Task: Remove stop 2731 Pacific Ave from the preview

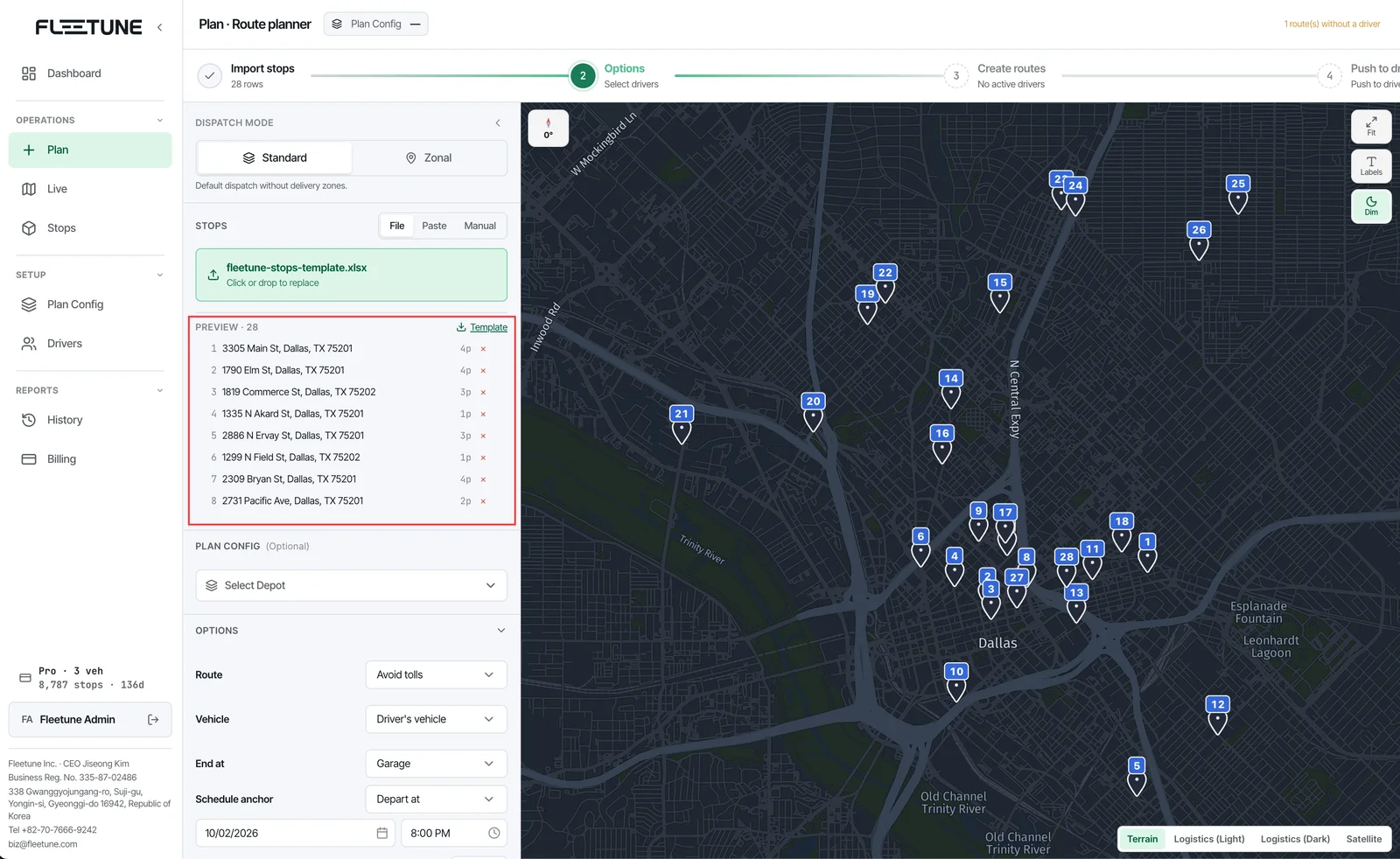Action: (483, 502)
